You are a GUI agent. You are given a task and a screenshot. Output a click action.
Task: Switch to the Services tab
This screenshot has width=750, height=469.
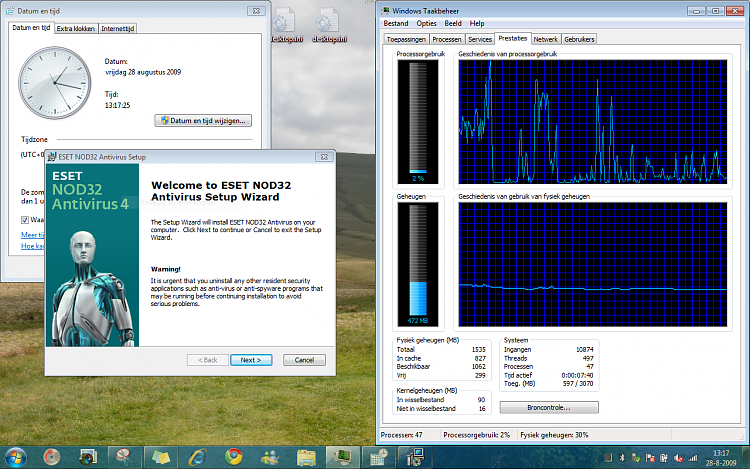(x=480, y=39)
